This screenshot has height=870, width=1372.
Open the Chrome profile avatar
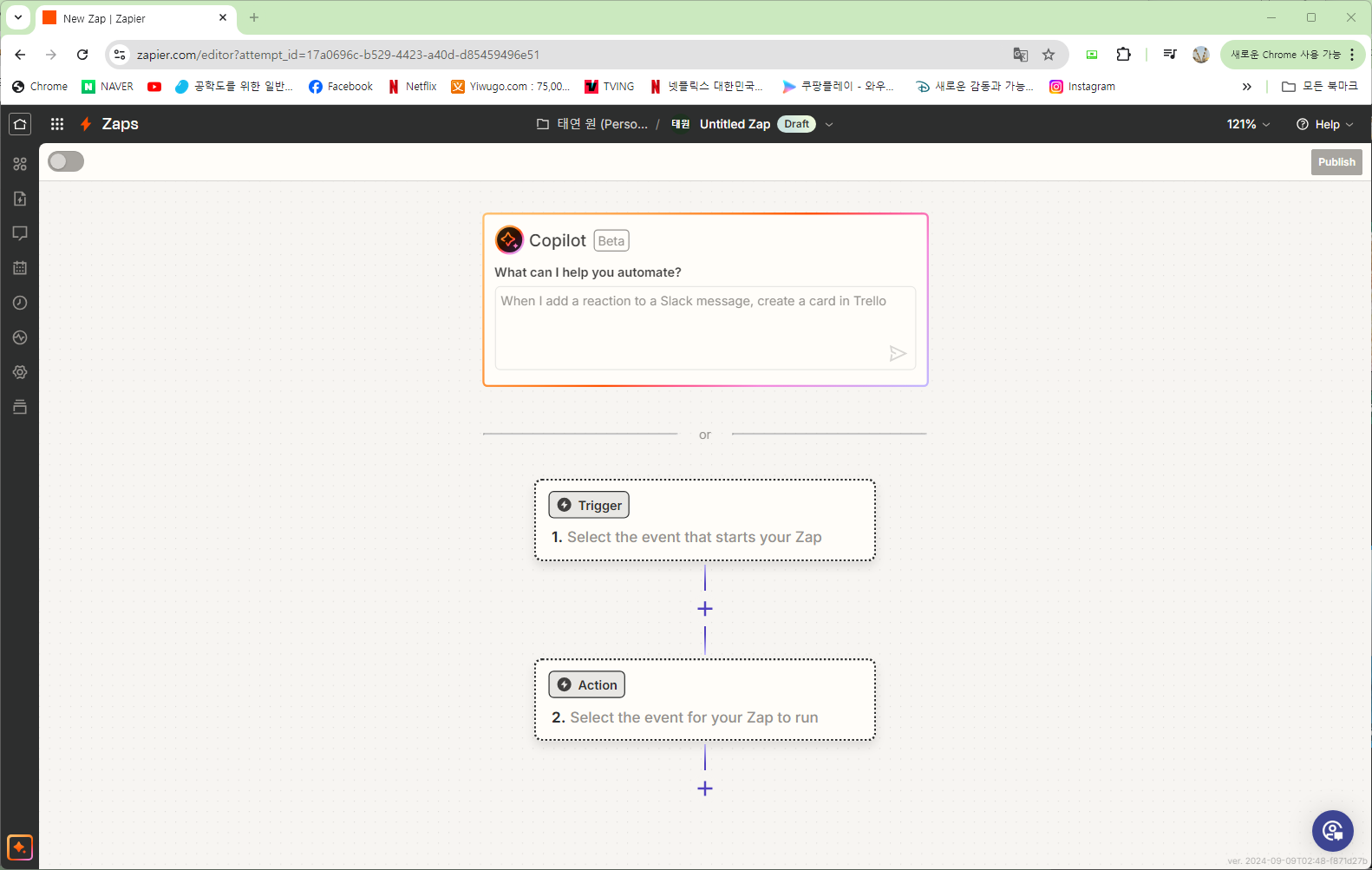point(1201,55)
